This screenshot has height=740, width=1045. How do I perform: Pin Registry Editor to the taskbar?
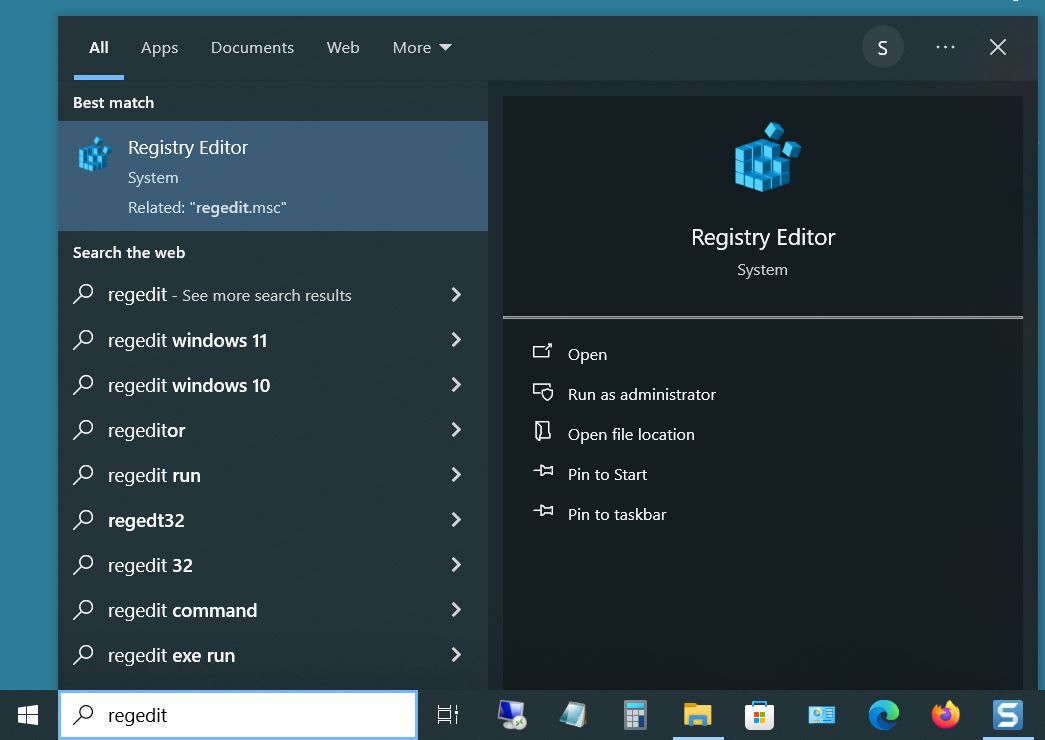click(616, 514)
